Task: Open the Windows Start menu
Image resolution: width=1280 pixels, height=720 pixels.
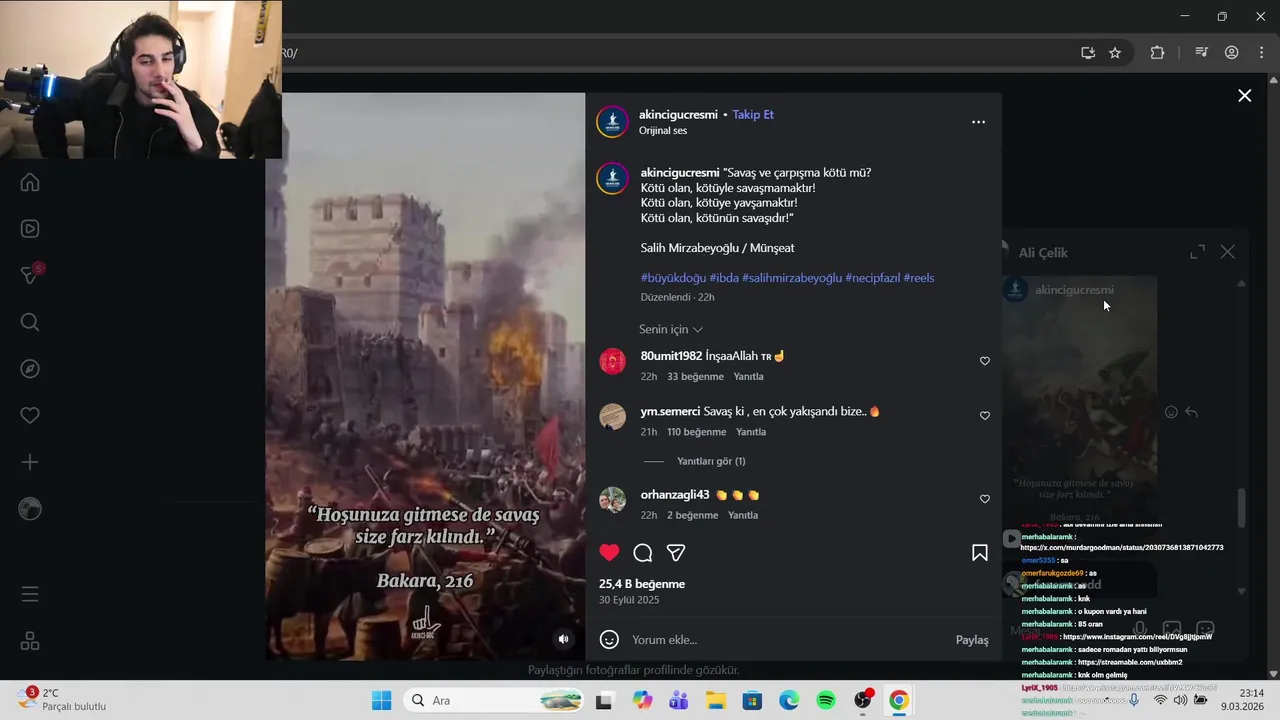Action: point(382,700)
